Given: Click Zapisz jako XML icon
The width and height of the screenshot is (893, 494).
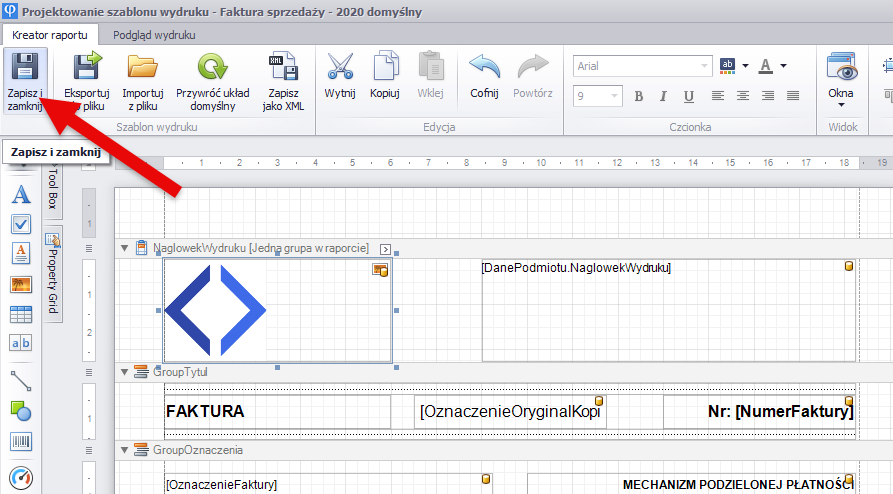Looking at the screenshot, I should (x=283, y=68).
